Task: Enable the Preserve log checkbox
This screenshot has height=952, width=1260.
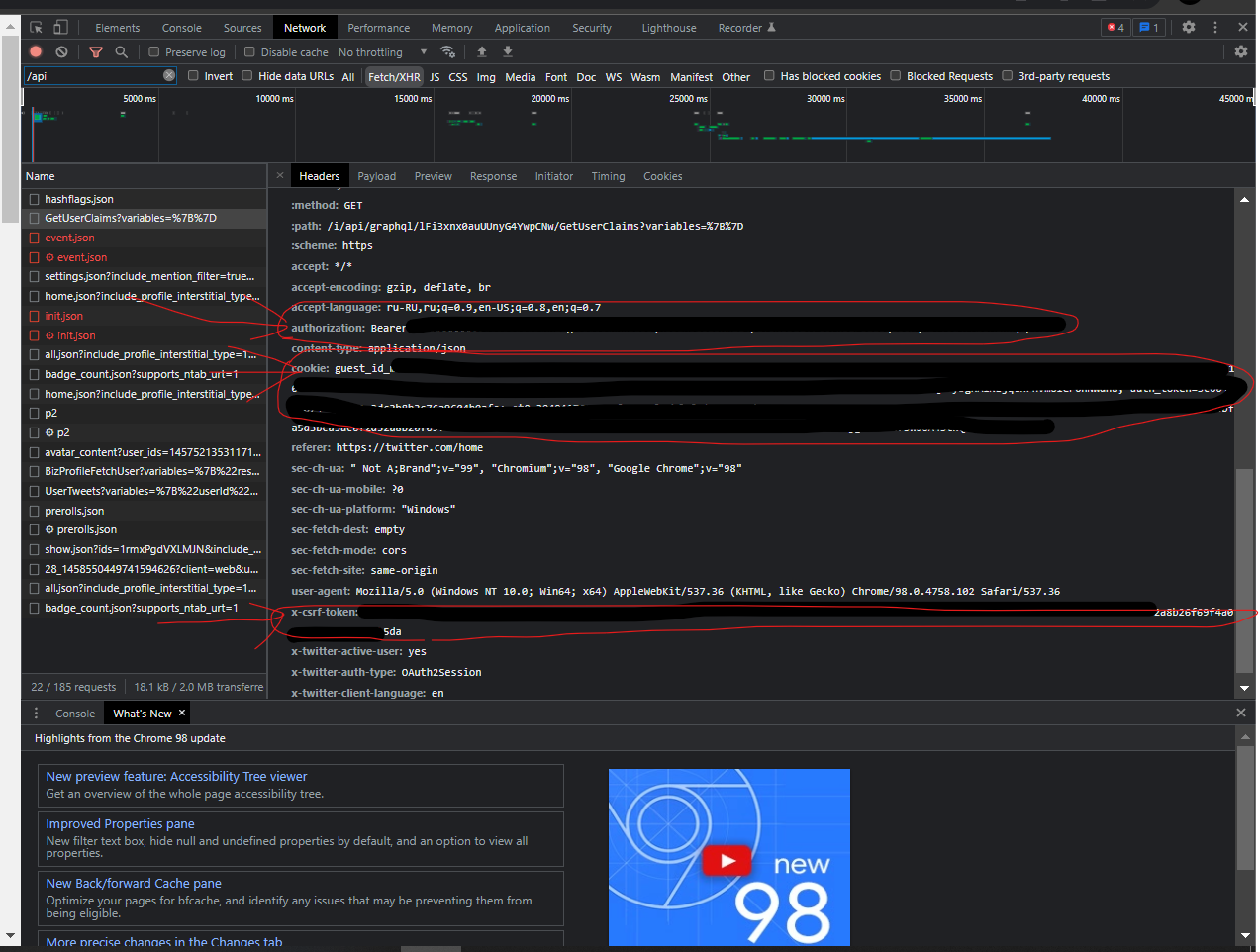Action: pyautogui.click(x=153, y=51)
